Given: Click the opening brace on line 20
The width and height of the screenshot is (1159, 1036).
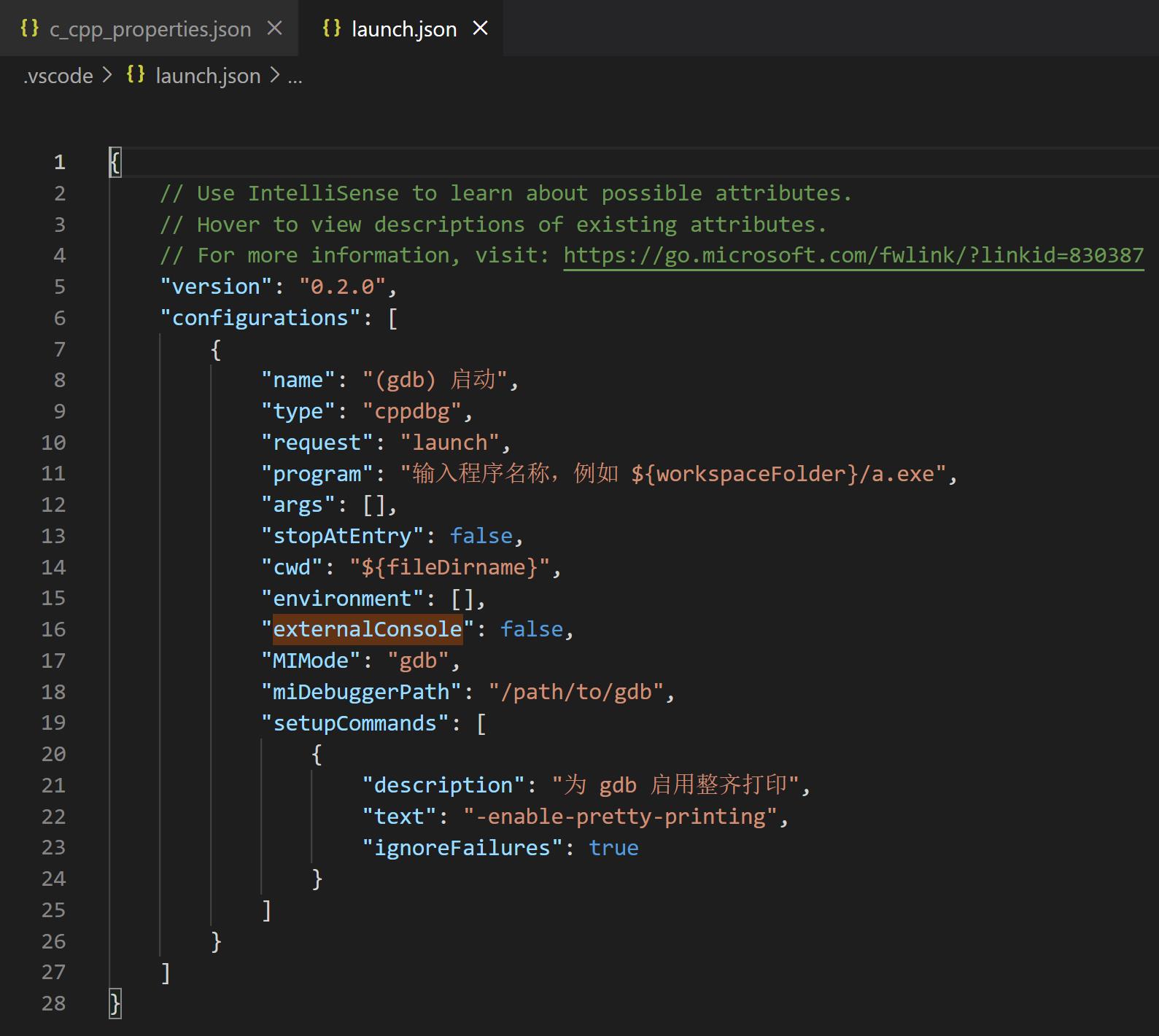Looking at the screenshot, I should [x=317, y=754].
